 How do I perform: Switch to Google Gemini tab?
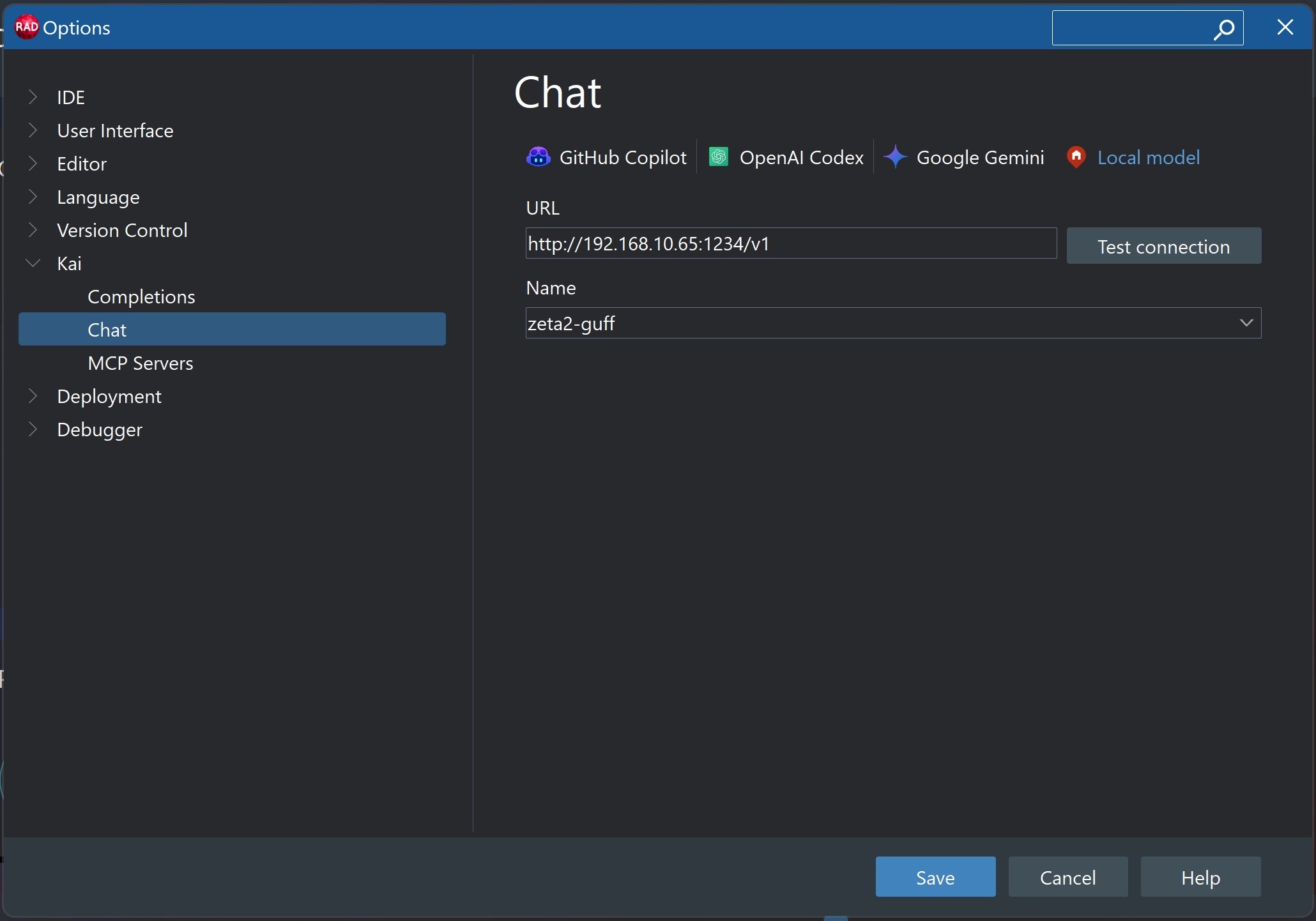tap(963, 157)
